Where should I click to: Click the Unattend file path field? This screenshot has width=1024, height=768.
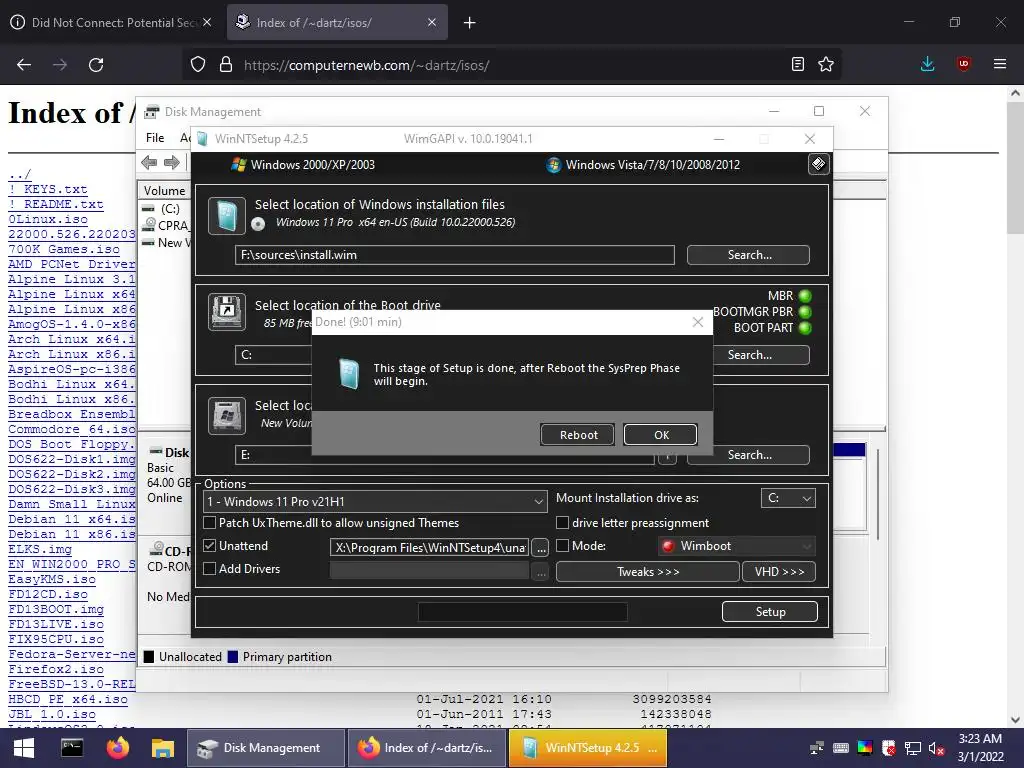tap(430, 548)
